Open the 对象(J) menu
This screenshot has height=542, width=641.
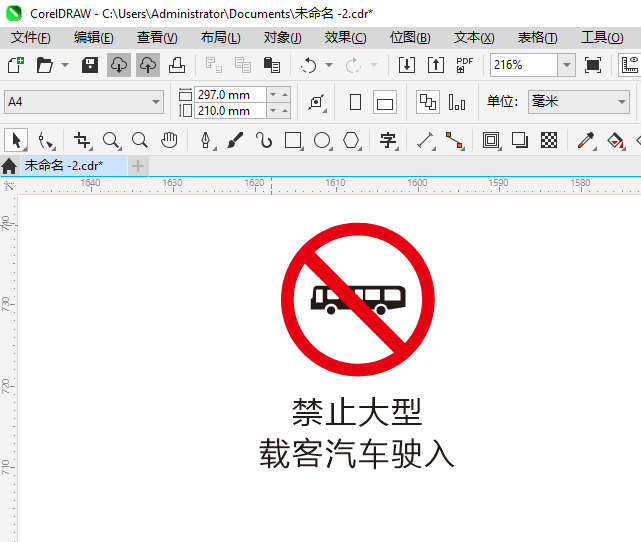point(282,38)
